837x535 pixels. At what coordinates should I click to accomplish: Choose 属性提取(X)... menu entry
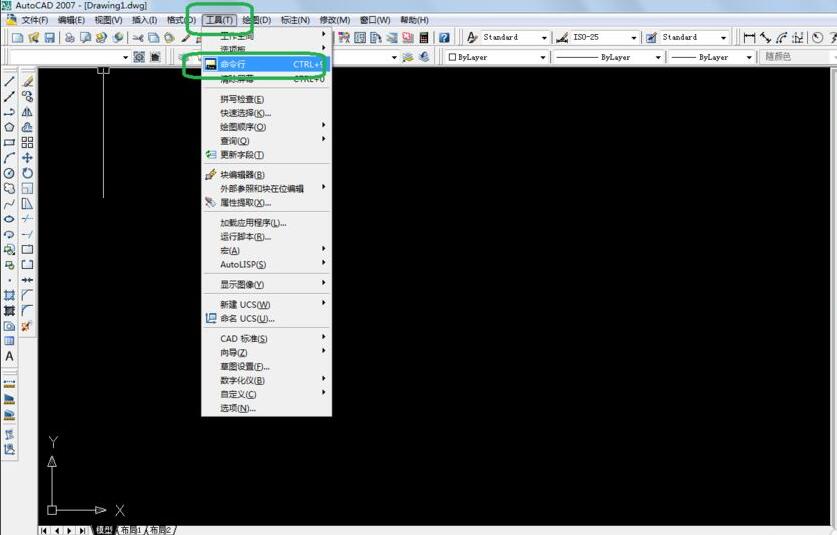tap(266, 203)
